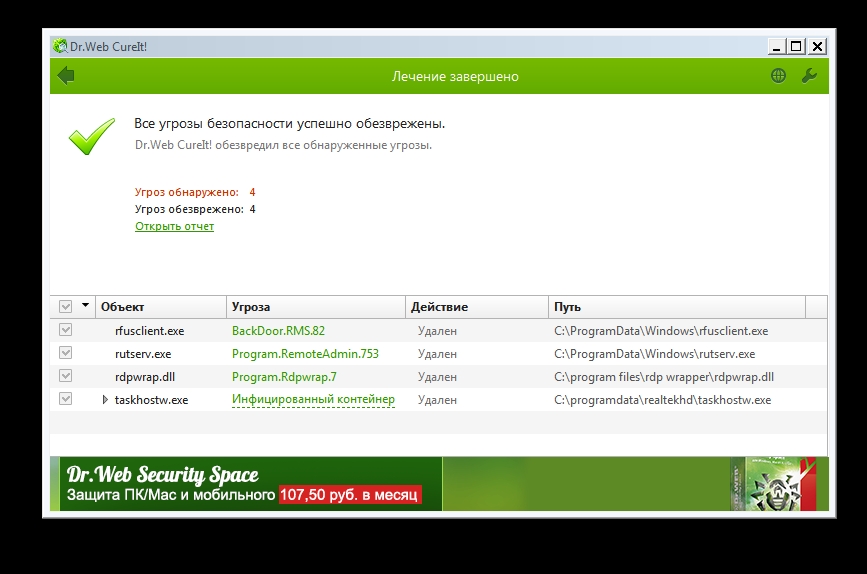Image resolution: width=867 pixels, height=574 pixels.
Task: Minimize the Dr.Web CureIt! window
Action: [x=776, y=46]
